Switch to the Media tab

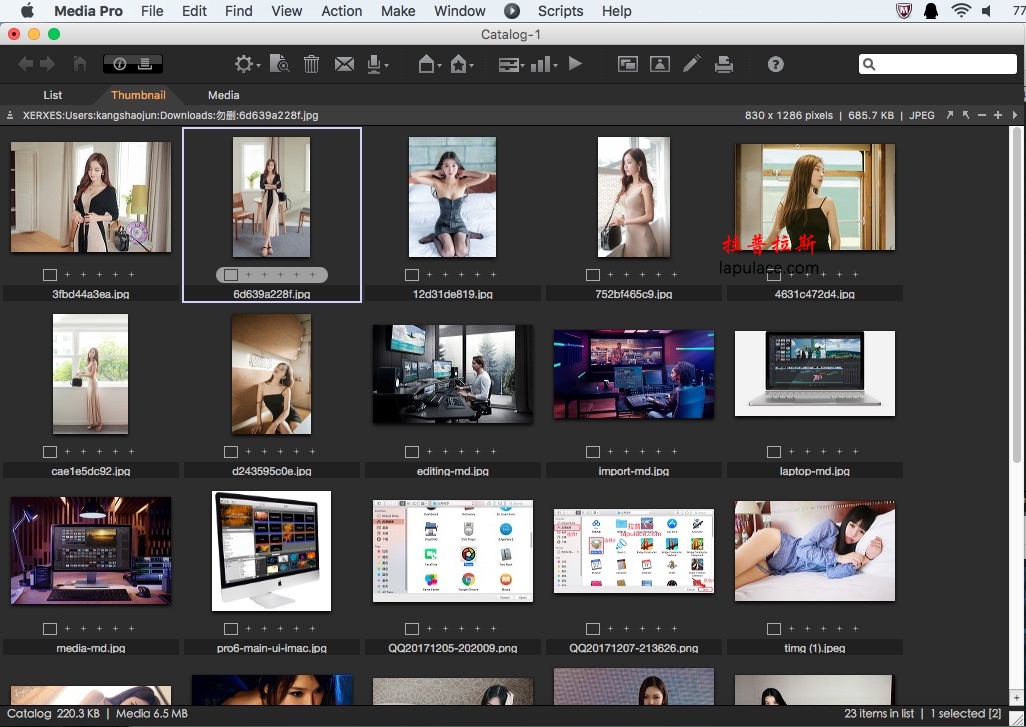point(224,95)
